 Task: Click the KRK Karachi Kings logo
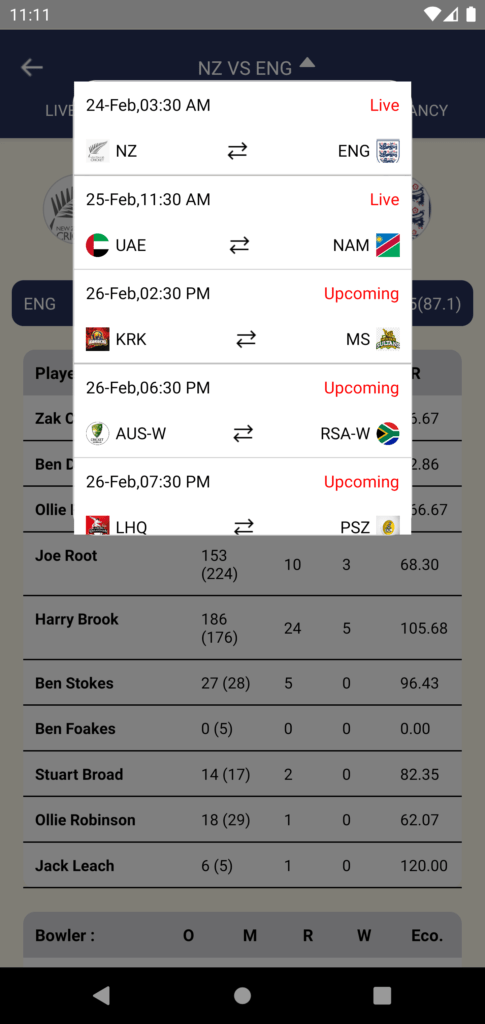pyautogui.click(x=97, y=339)
